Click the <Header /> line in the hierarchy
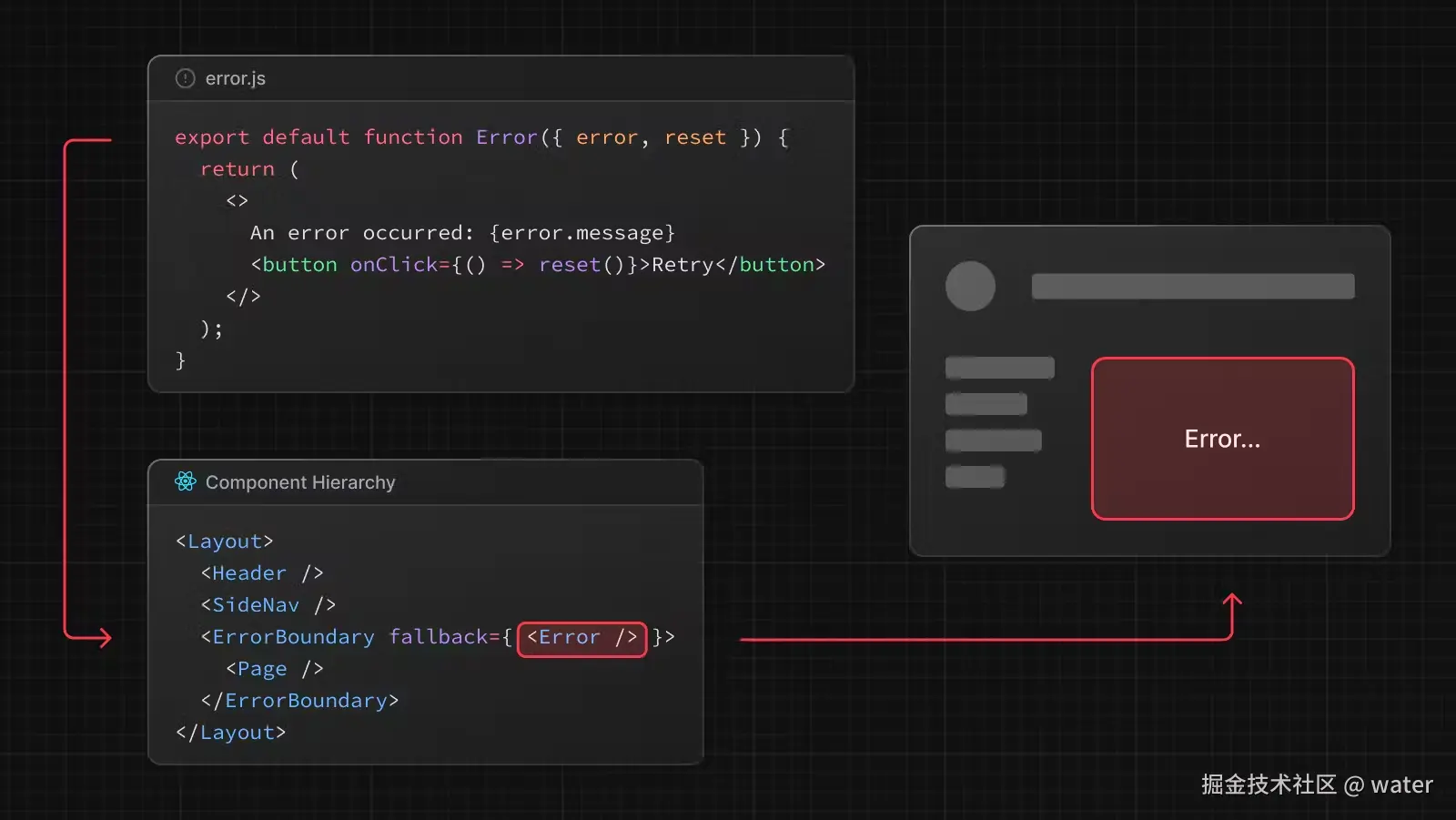Screen dimensions: 1456x820 pos(262,573)
